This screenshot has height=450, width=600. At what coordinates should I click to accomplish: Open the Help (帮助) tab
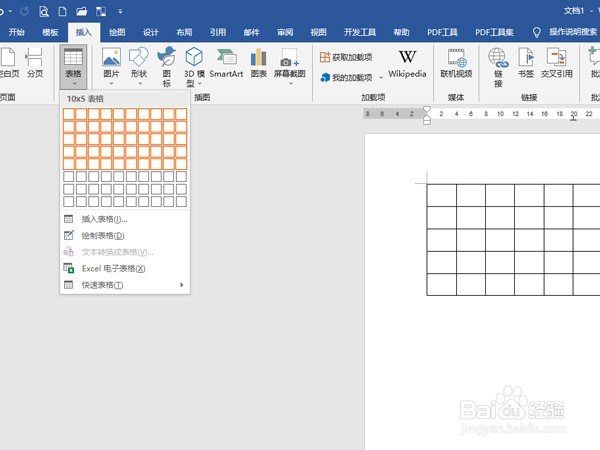coord(401,32)
